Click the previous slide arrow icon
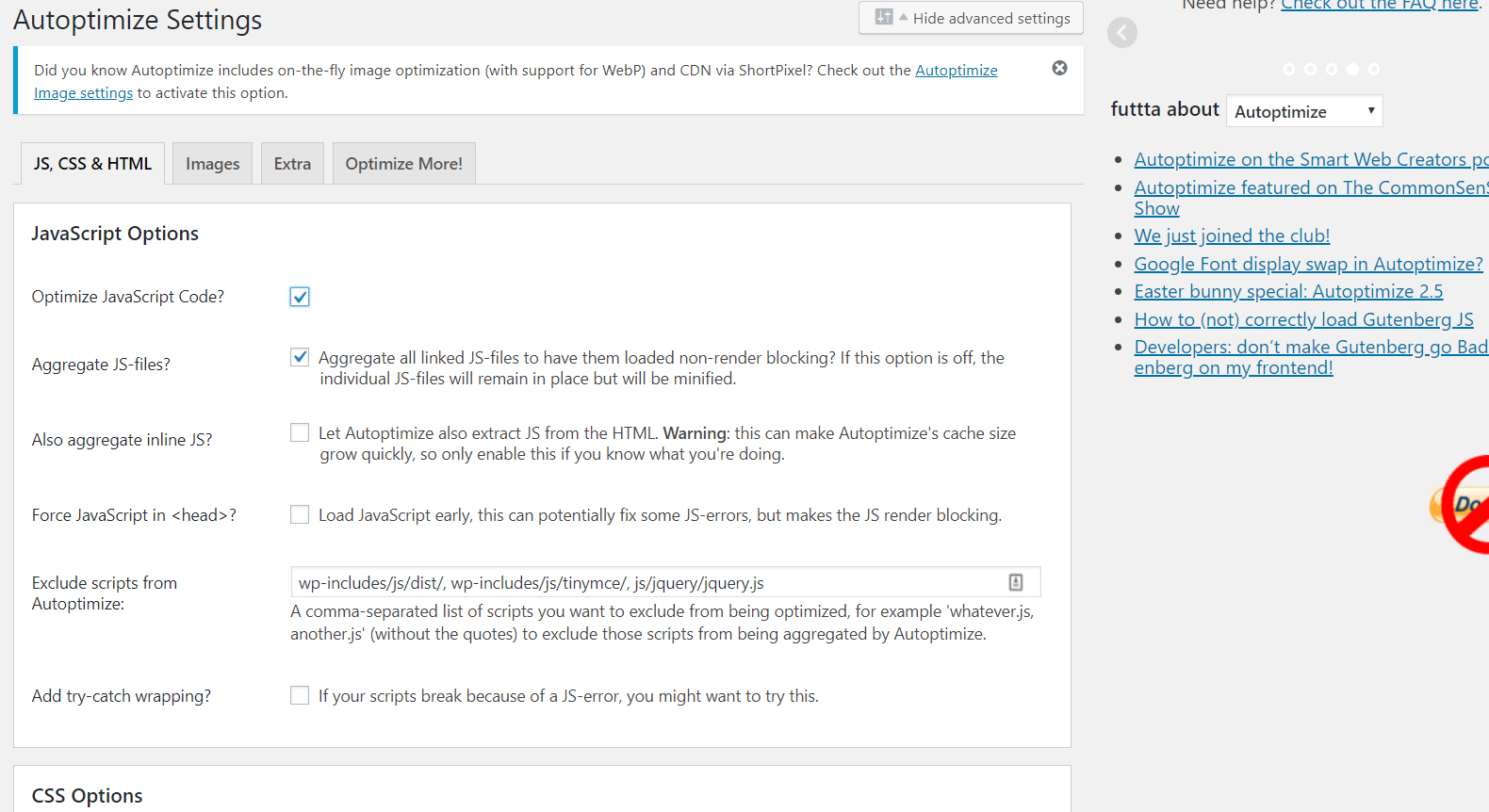Image resolution: width=1489 pixels, height=812 pixels. point(1121,33)
